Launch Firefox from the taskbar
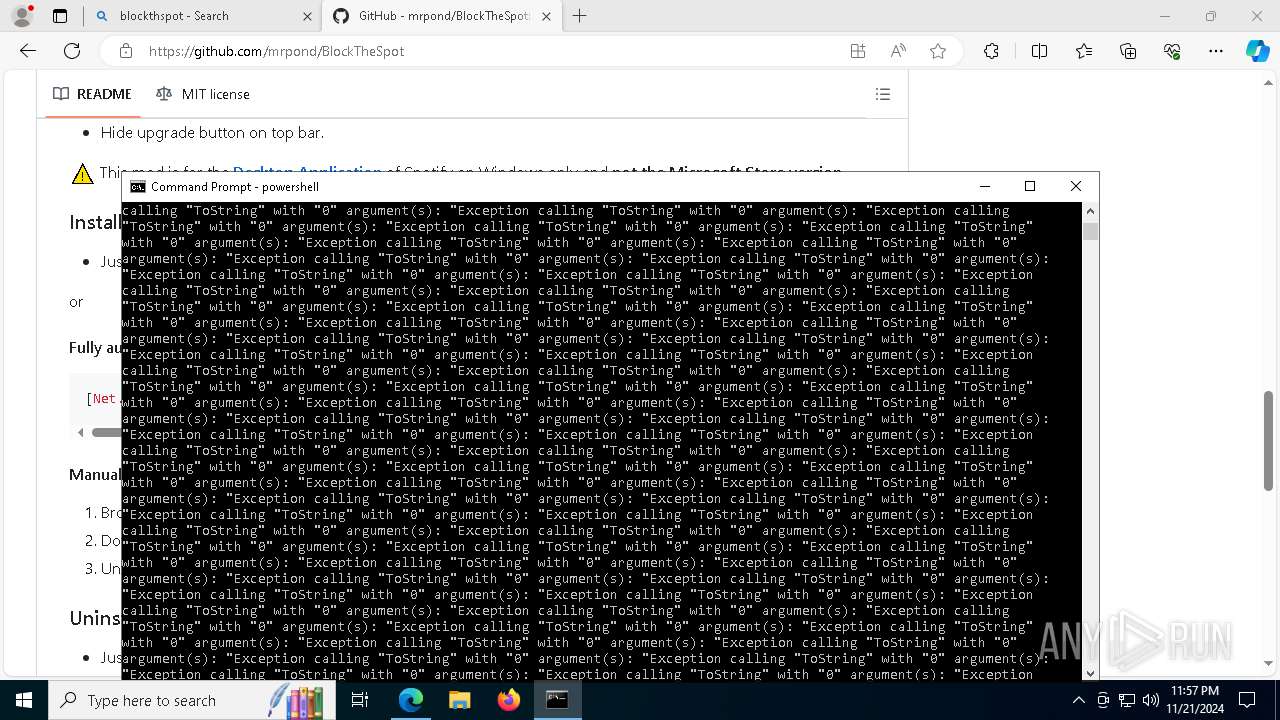The image size is (1280, 720). pos(508,700)
